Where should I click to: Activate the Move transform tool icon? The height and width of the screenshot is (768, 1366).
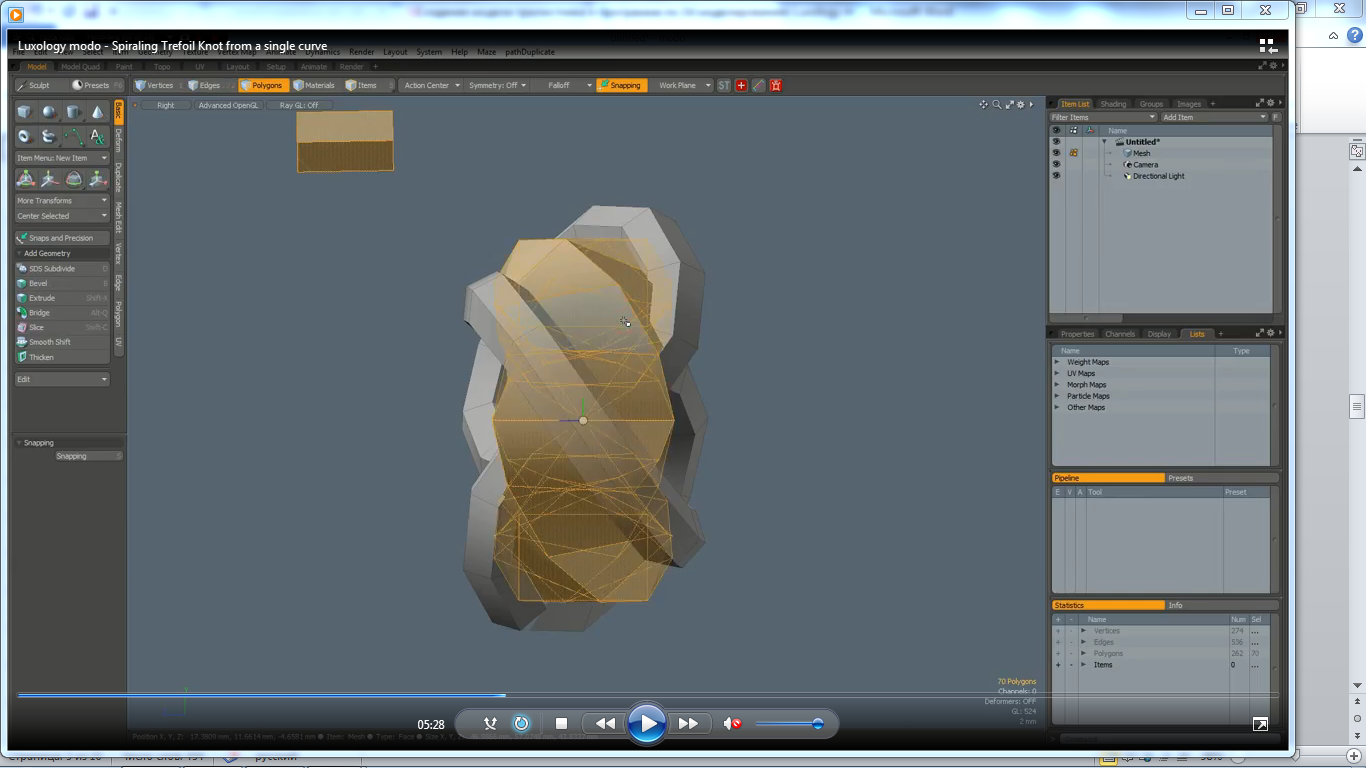coord(49,180)
